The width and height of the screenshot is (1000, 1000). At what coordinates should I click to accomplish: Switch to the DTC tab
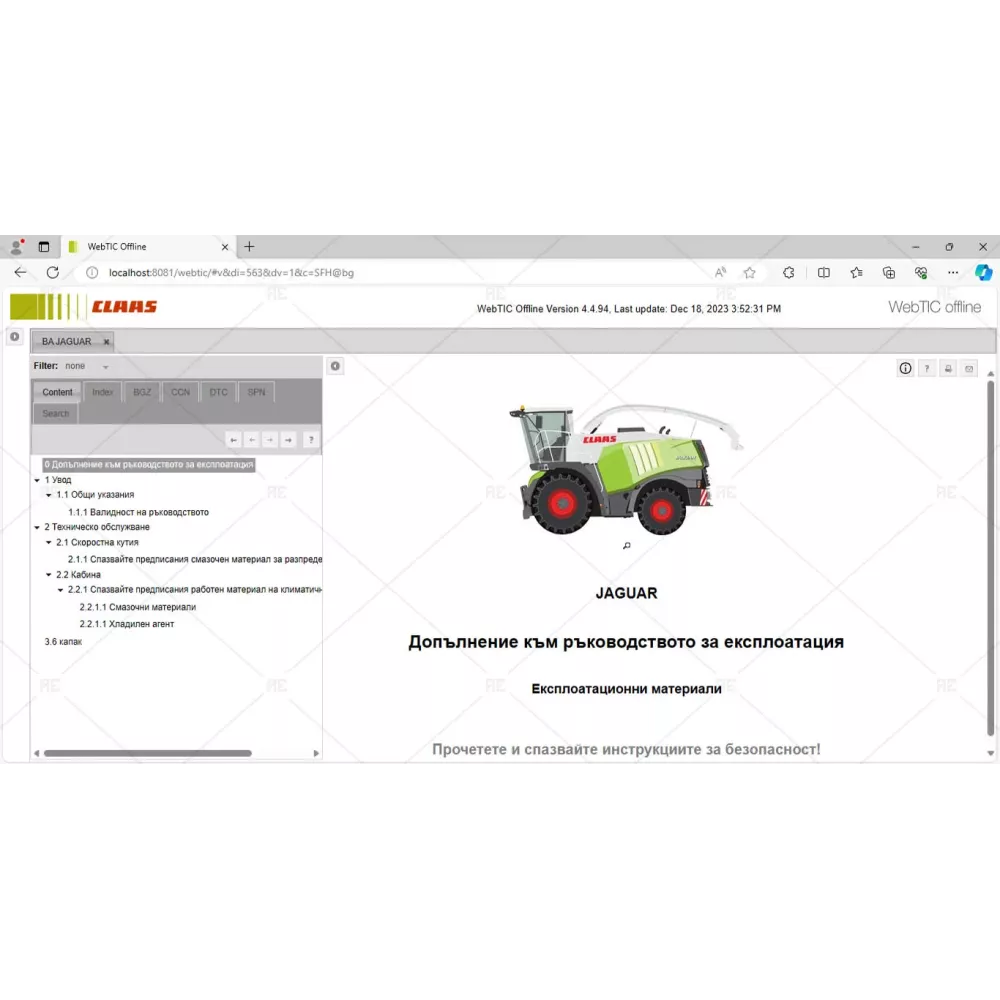pyautogui.click(x=218, y=392)
